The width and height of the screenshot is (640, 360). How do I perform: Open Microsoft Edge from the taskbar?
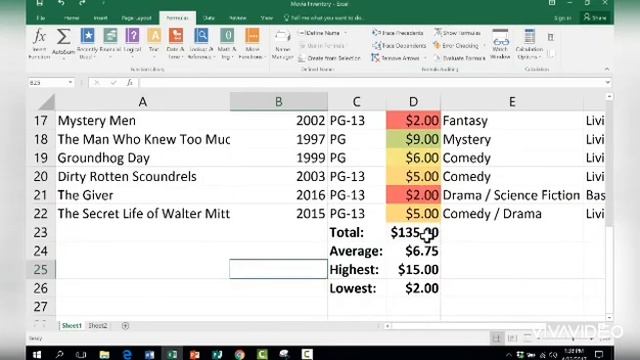[127, 354]
